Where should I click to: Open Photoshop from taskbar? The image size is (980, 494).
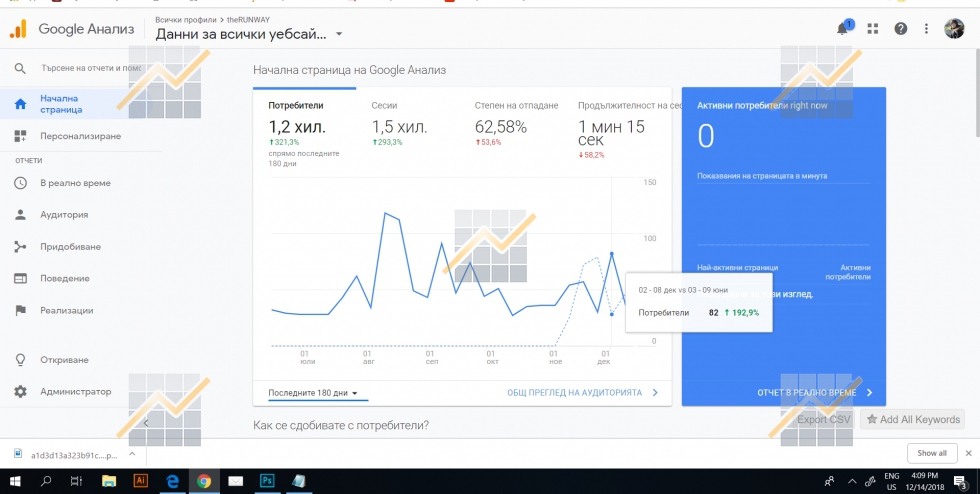point(267,481)
